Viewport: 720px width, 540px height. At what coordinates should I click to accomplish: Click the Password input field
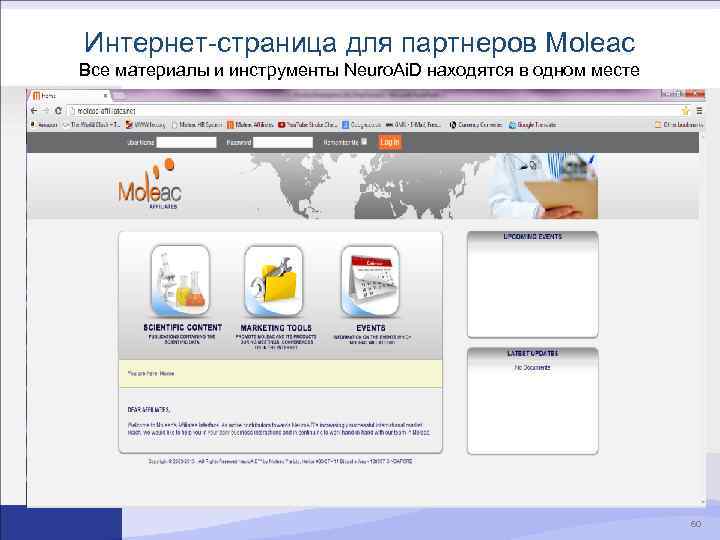[283, 142]
